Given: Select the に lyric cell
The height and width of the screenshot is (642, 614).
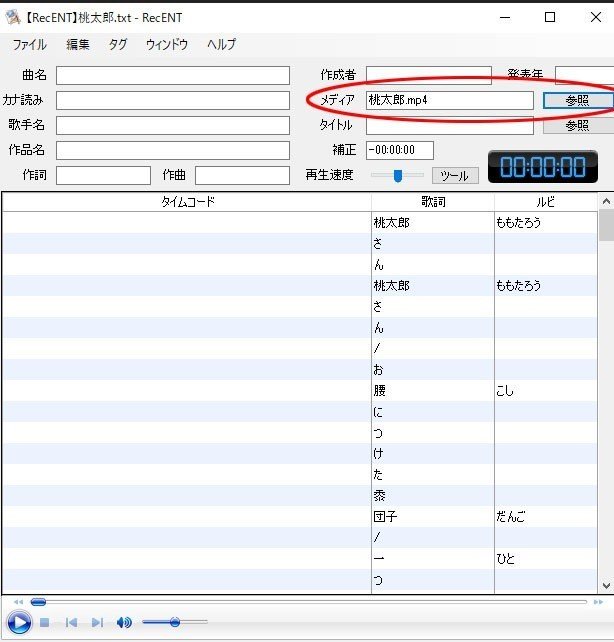Looking at the screenshot, I should click(x=433, y=411).
